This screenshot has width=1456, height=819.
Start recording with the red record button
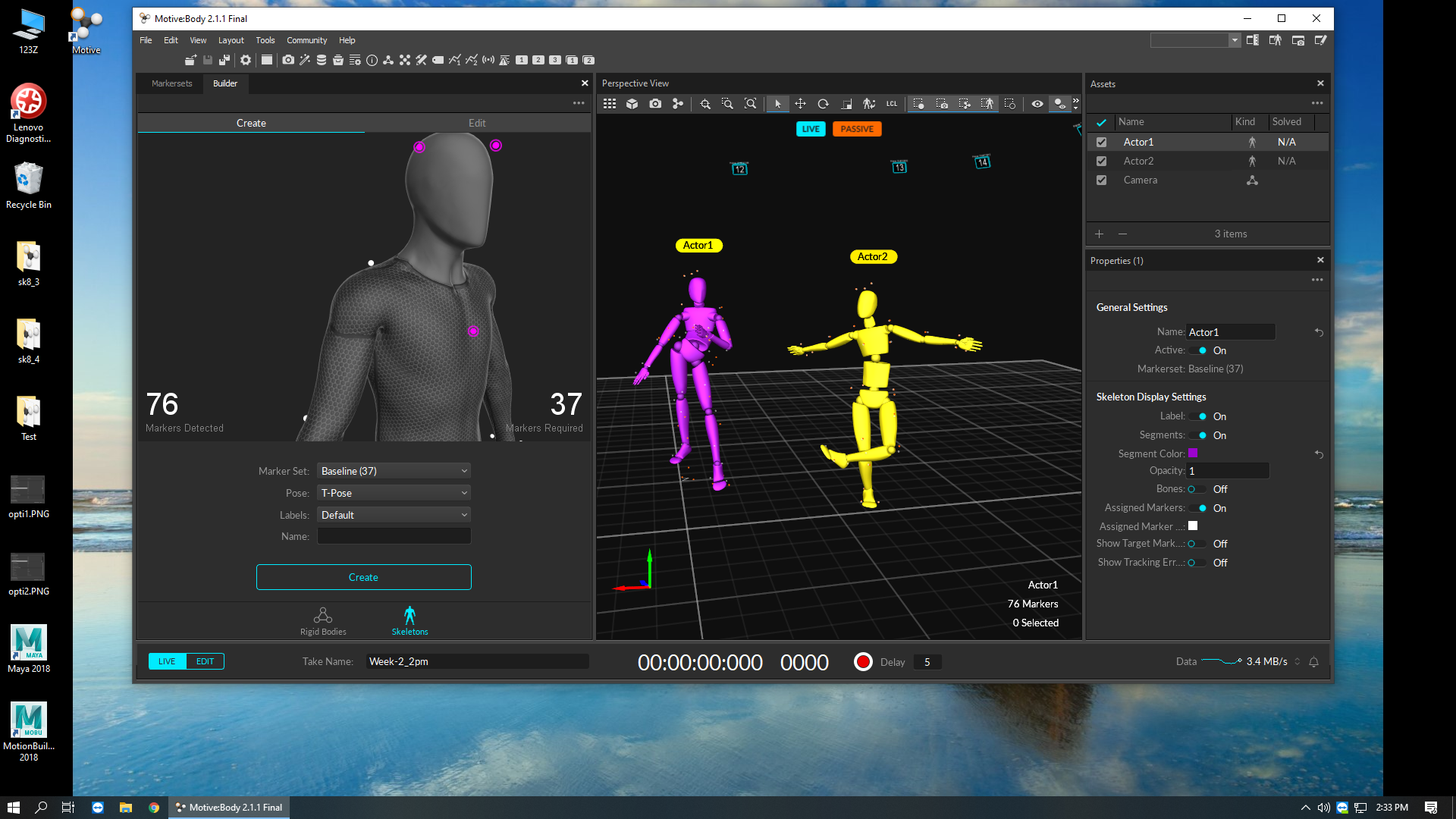(x=863, y=661)
